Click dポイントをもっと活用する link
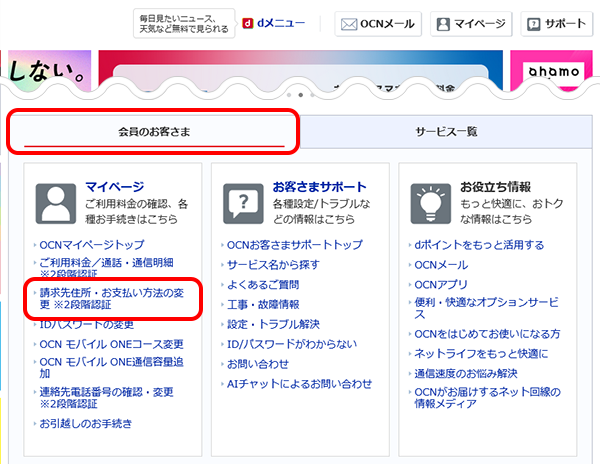Image resolution: width=600 pixels, height=464 pixels. [479, 245]
